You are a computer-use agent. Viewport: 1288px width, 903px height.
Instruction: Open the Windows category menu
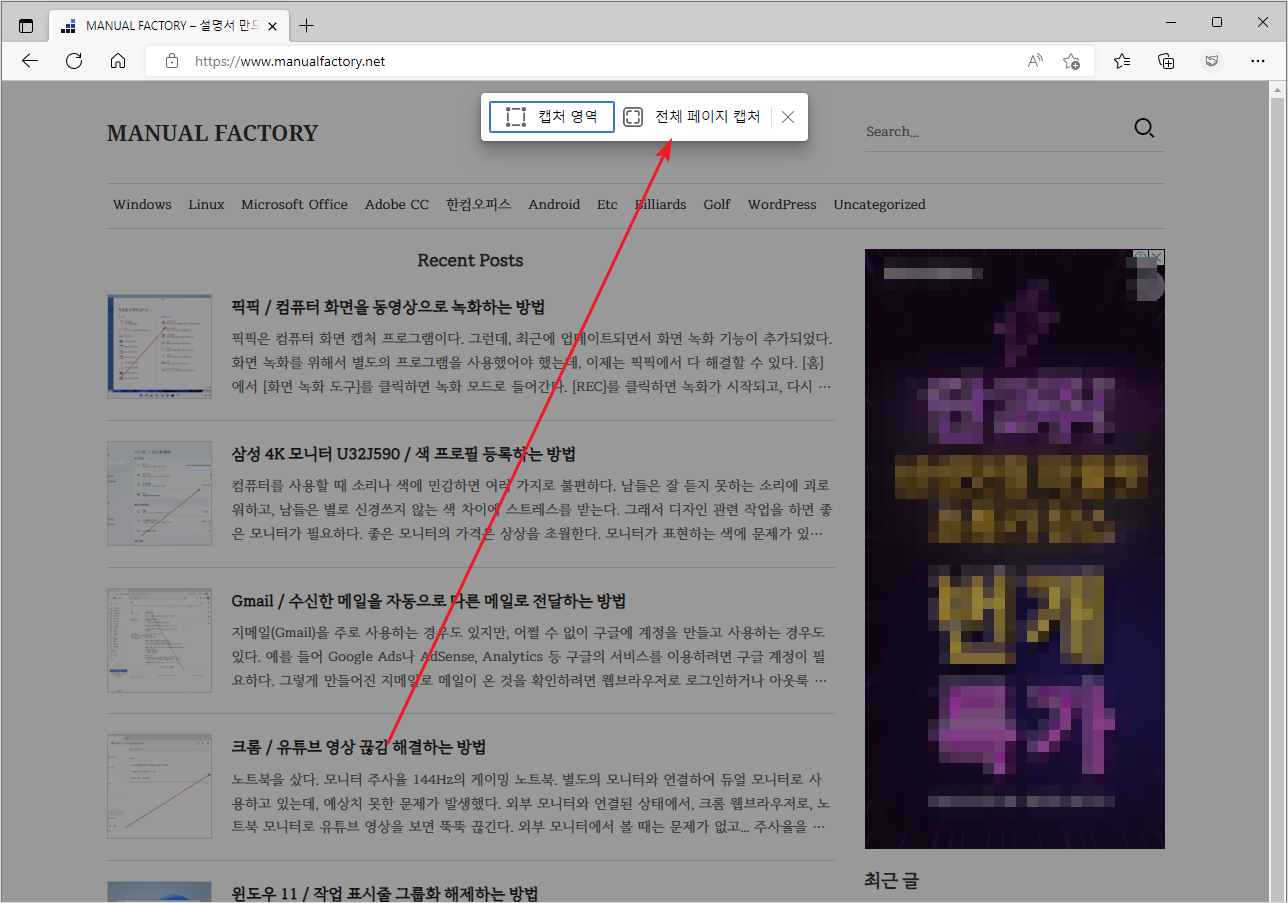(142, 204)
